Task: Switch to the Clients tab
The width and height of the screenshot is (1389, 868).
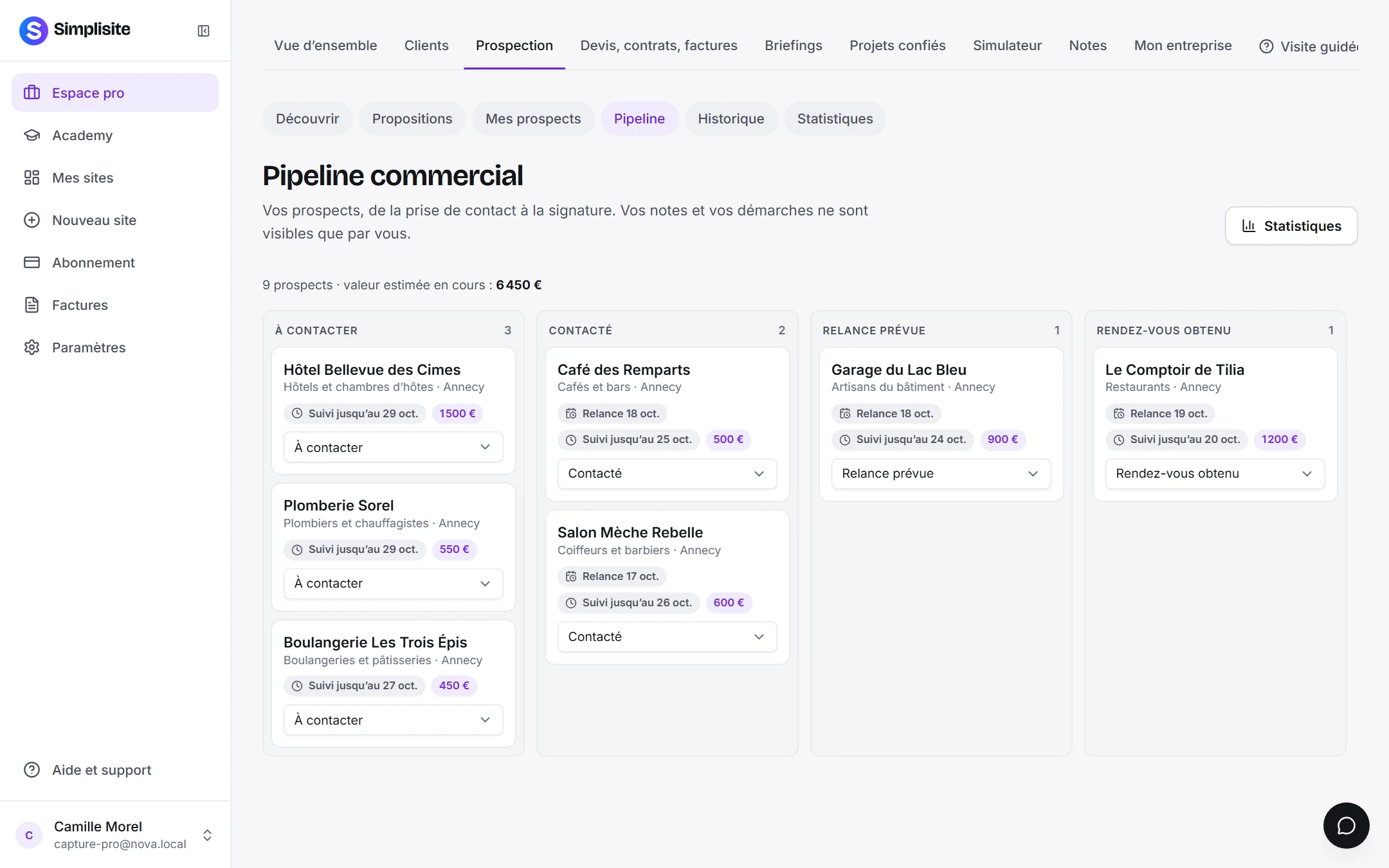Action: [x=426, y=46]
